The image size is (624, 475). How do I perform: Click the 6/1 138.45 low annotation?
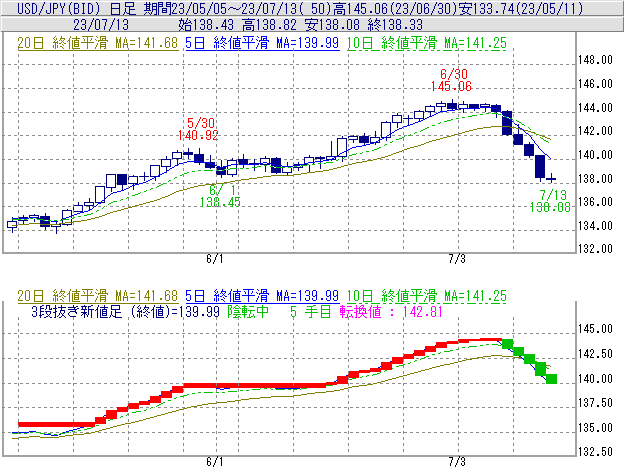point(220,196)
